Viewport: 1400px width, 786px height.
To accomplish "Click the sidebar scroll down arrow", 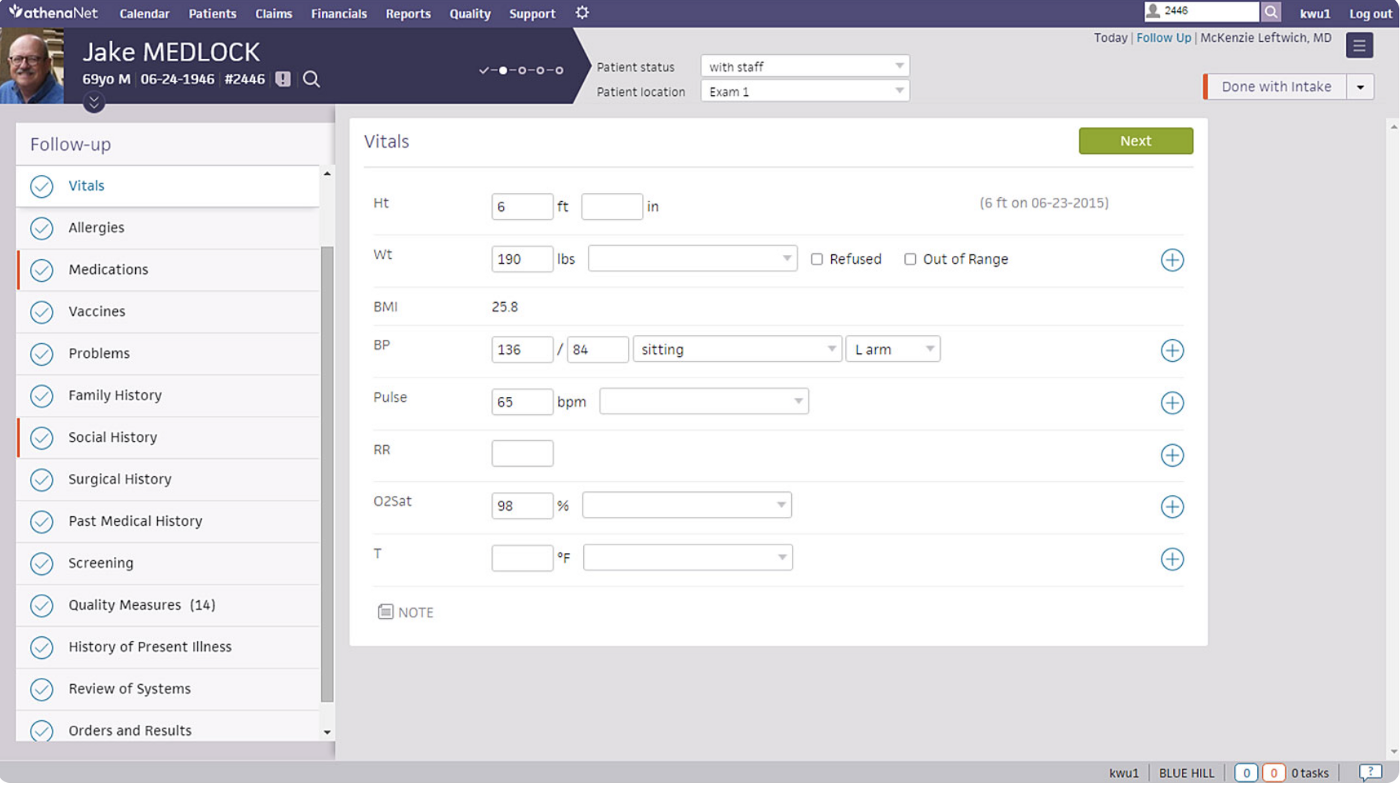I will pyautogui.click(x=327, y=732).
